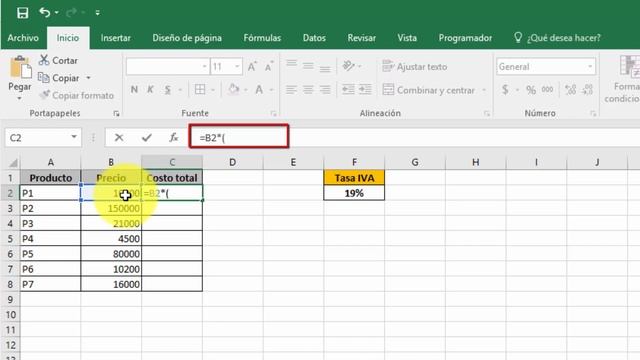Viewport: 640px width, 360px height.
Task: Open the Archivo tab
Action: coord(23,38)
